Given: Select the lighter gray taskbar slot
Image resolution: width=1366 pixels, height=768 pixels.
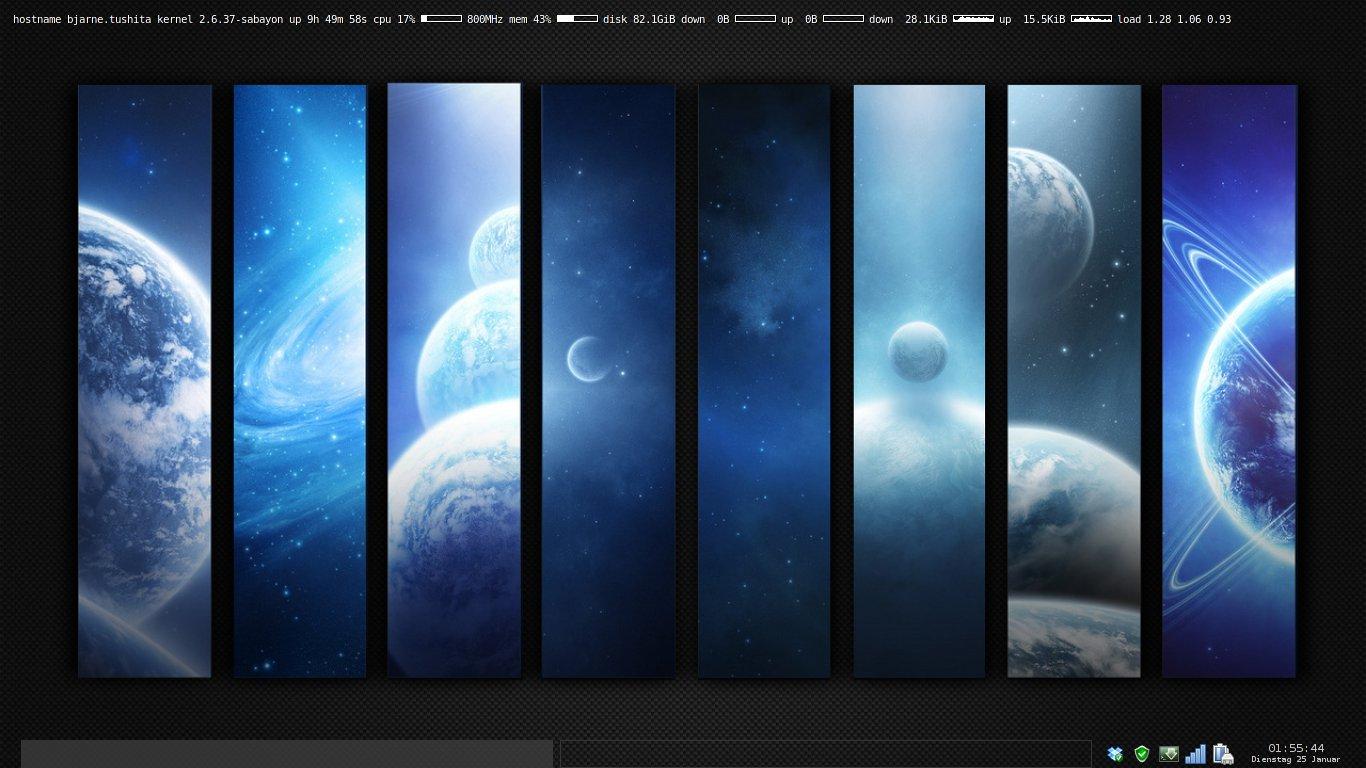Looking at the screenshot, I should click(x=287, y=754).
